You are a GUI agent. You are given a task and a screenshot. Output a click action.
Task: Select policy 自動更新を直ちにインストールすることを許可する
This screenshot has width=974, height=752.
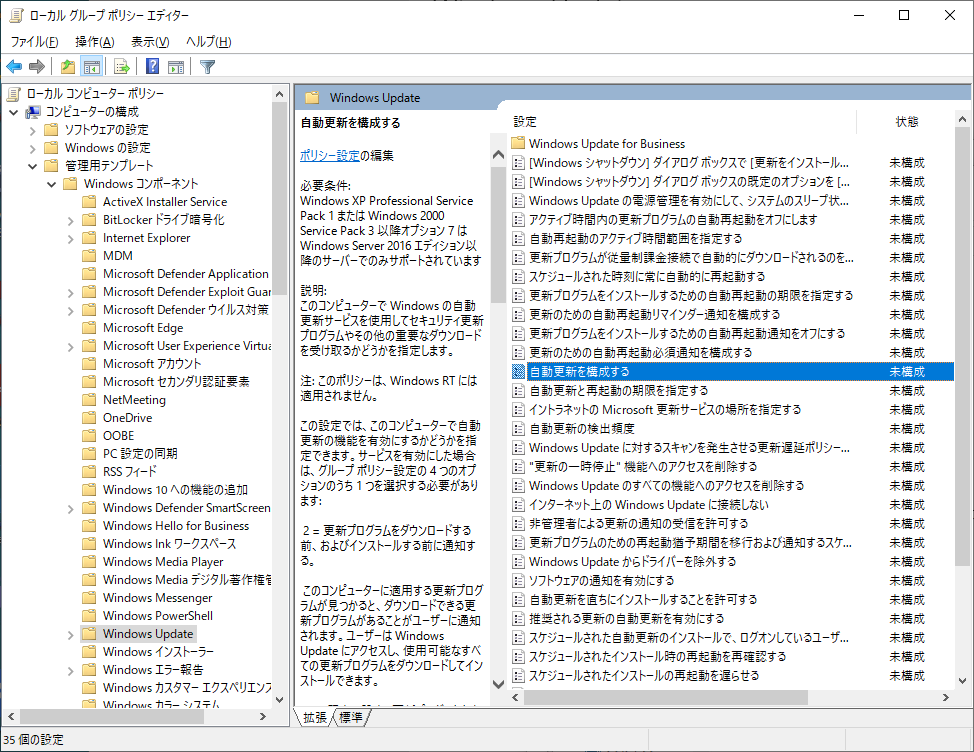tap(643, 600)
